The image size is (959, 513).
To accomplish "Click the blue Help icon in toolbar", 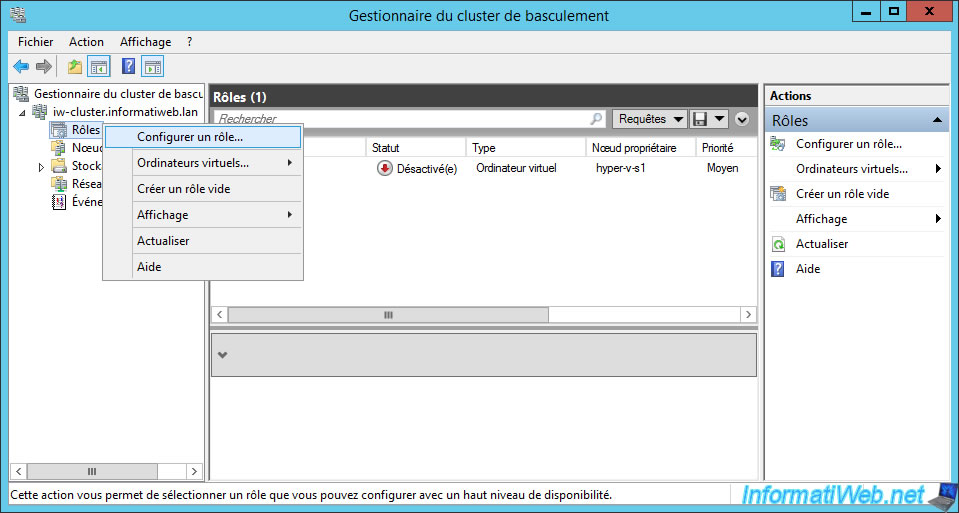I will [128, 67].
